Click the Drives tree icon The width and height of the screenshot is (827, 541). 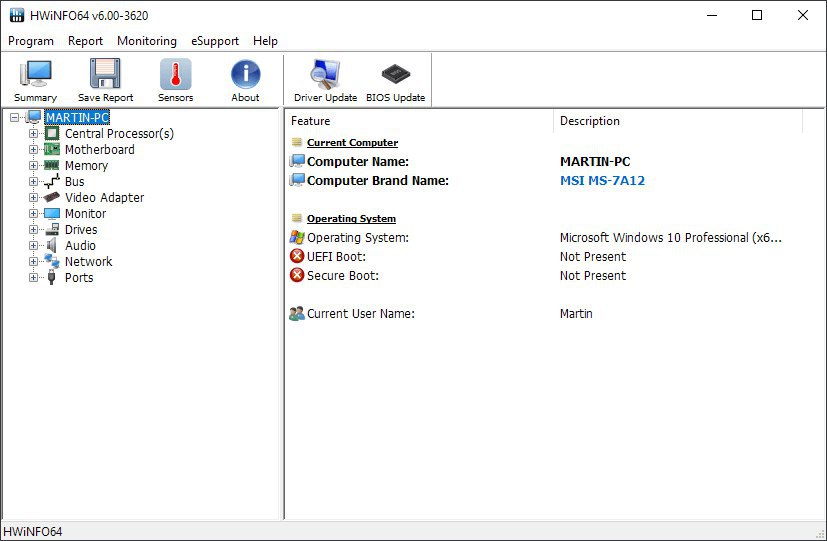(52, 229)
